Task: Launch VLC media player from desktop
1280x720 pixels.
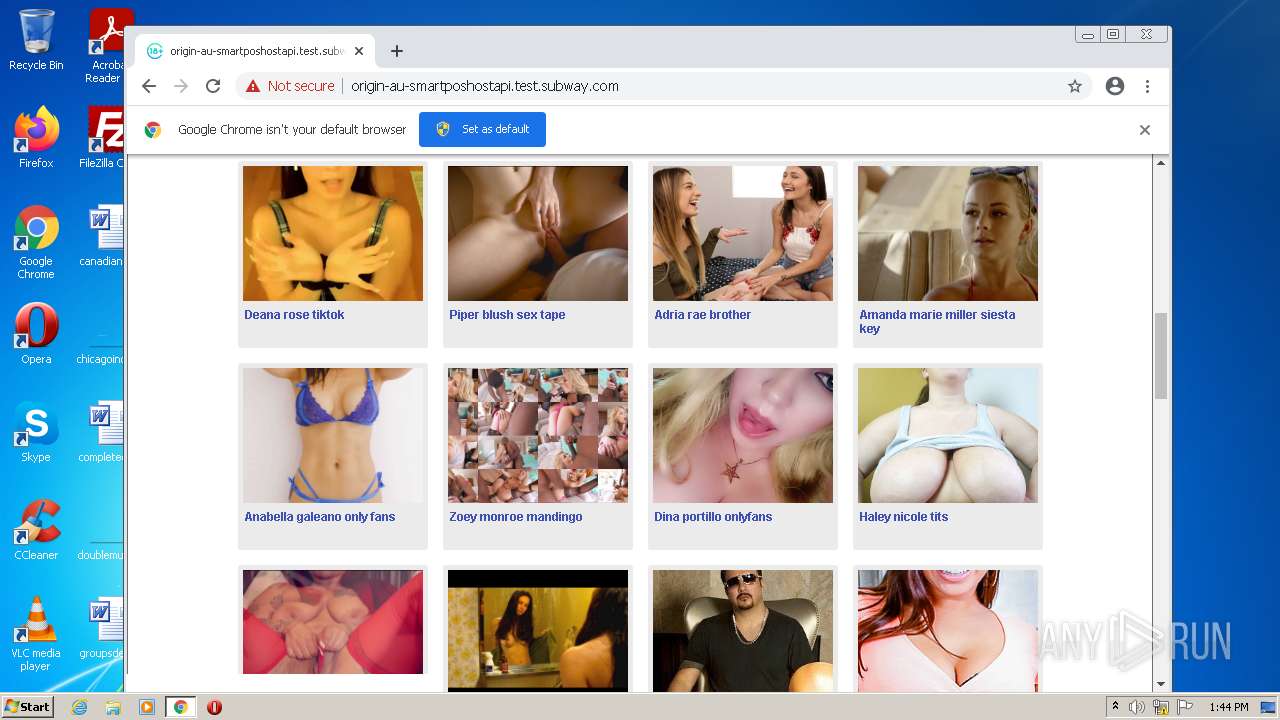Action: (x=36, y=634)
